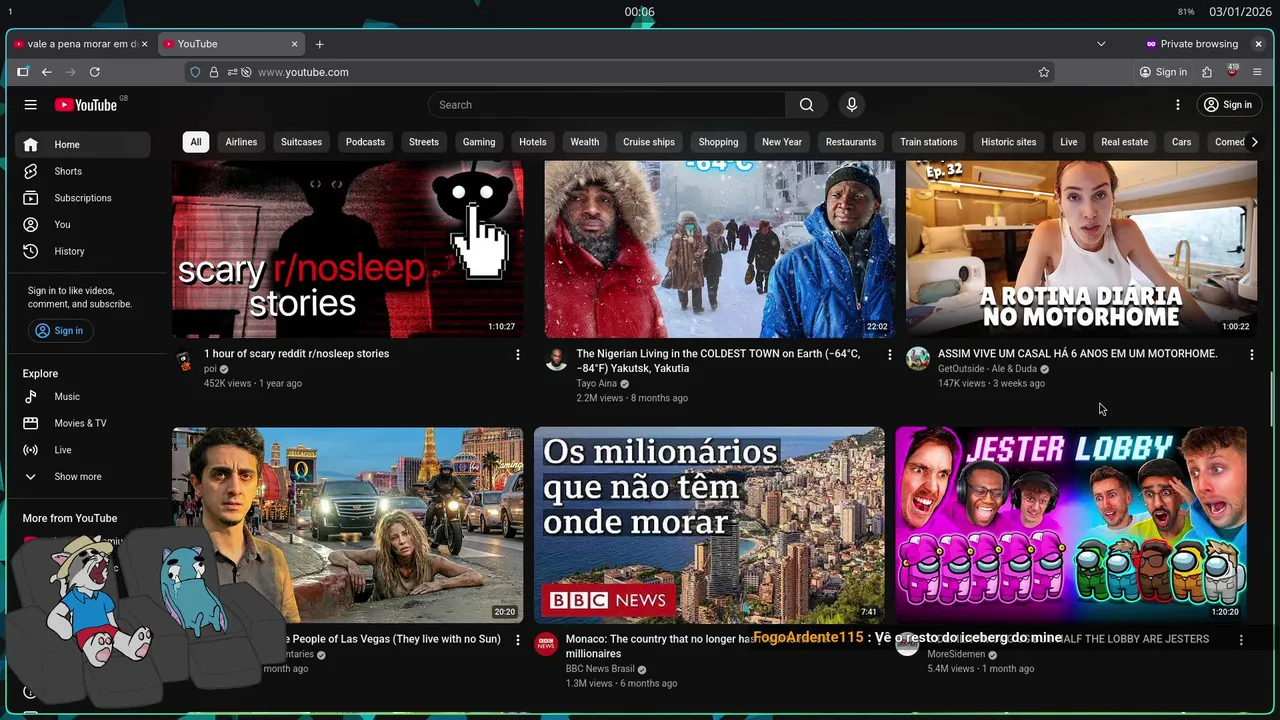Open '1 hour of scary reddit' title
The image size is (1280, 720).
pos(297,354)
